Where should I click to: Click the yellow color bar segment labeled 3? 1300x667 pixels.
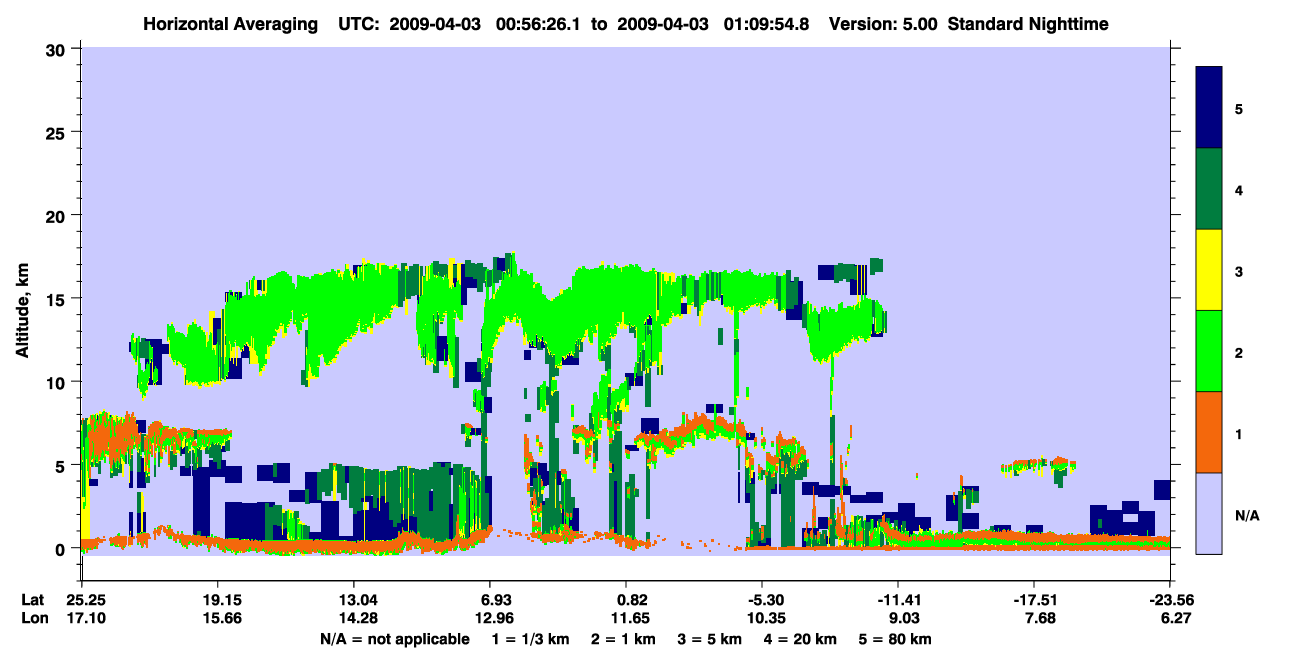coord(1209,270)
